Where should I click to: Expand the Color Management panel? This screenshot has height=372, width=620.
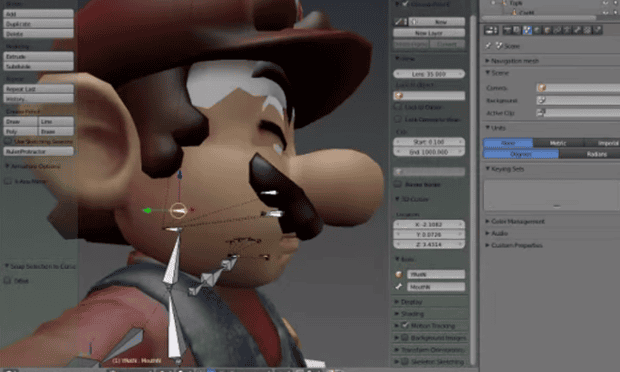tap(518, 221)
